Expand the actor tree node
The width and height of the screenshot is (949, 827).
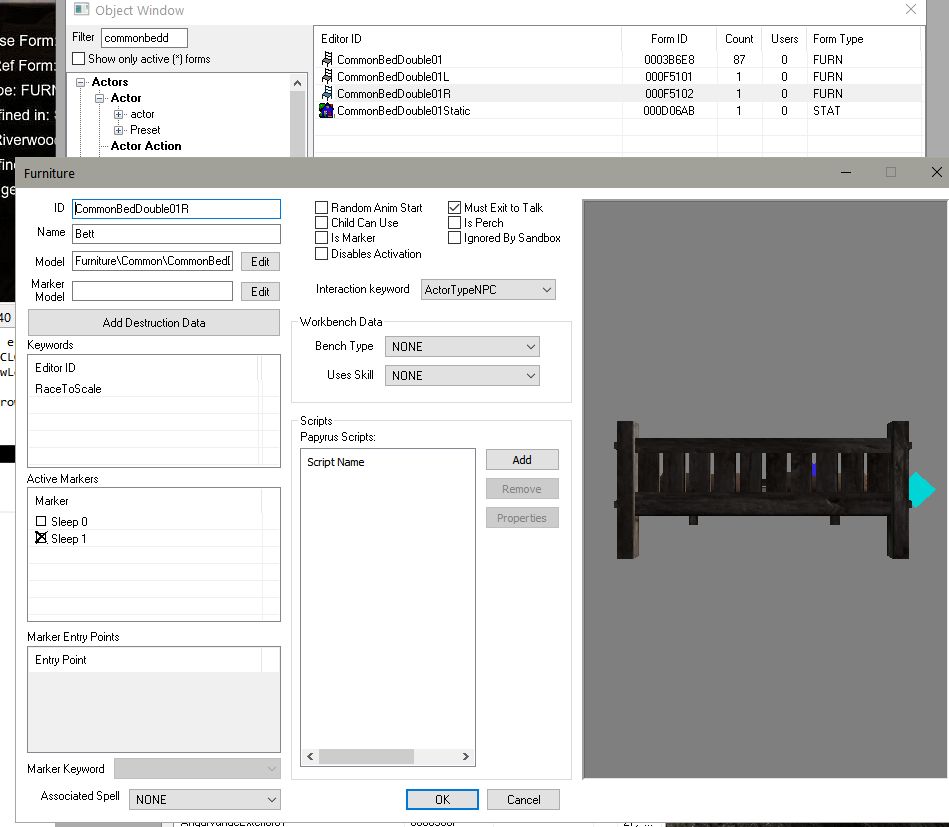[119, 114]
